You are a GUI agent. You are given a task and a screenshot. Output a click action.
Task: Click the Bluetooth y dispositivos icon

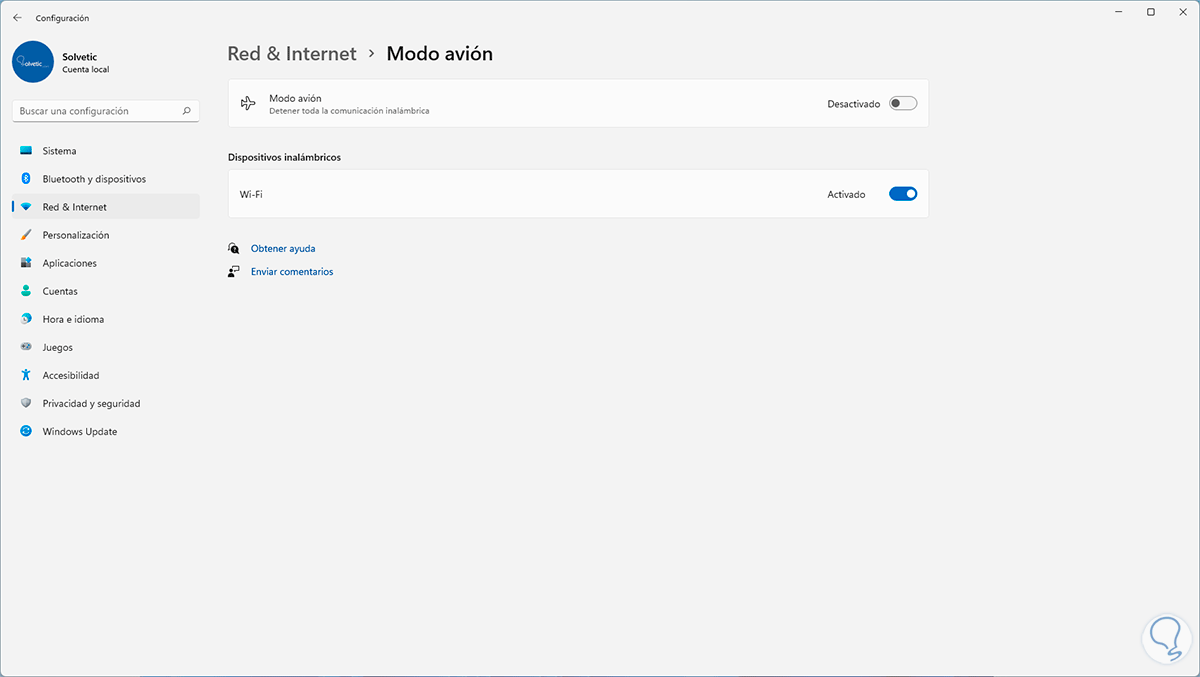26,179
